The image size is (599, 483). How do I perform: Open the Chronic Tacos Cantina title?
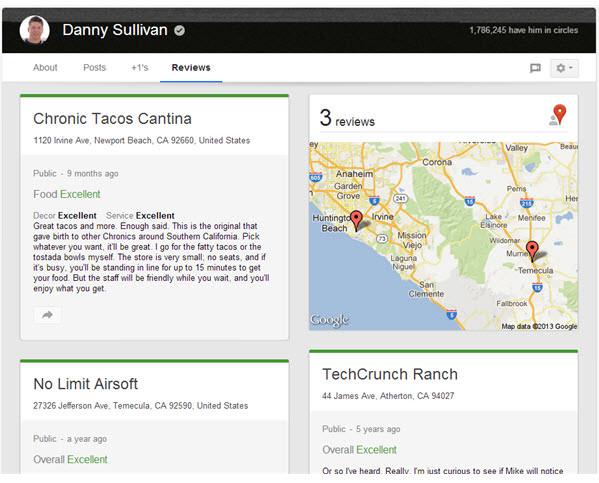pos(112,118)
